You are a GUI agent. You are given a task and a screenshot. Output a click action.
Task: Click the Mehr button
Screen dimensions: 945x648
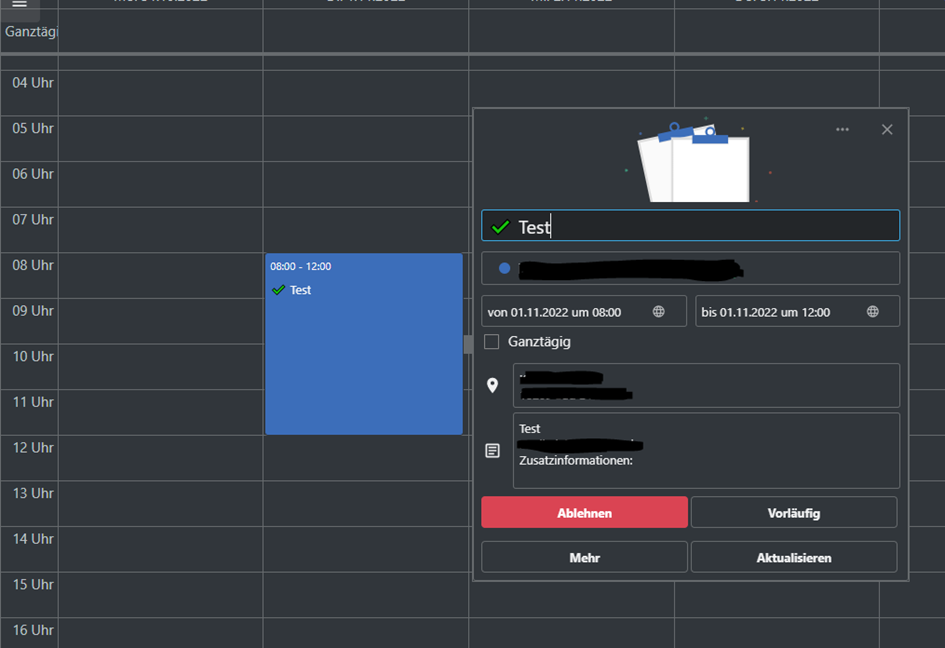tap(584, 557)
